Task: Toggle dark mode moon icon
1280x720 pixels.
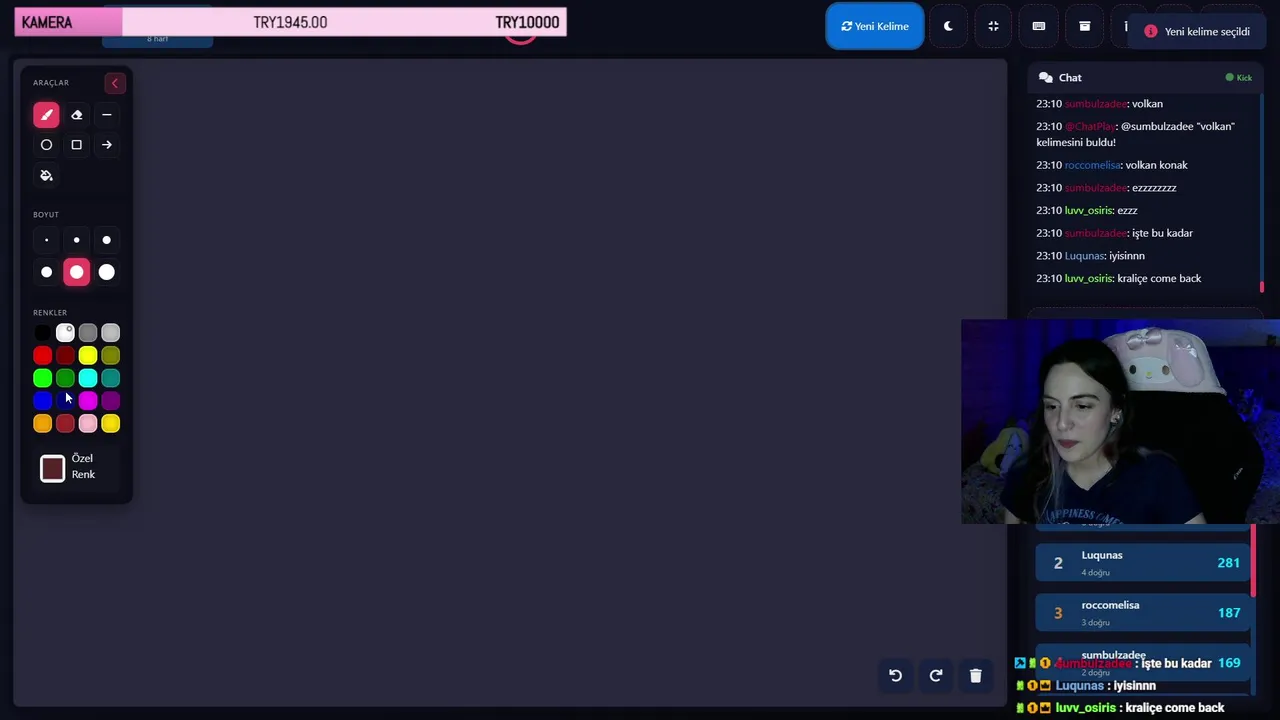Action: pos(948,26)
